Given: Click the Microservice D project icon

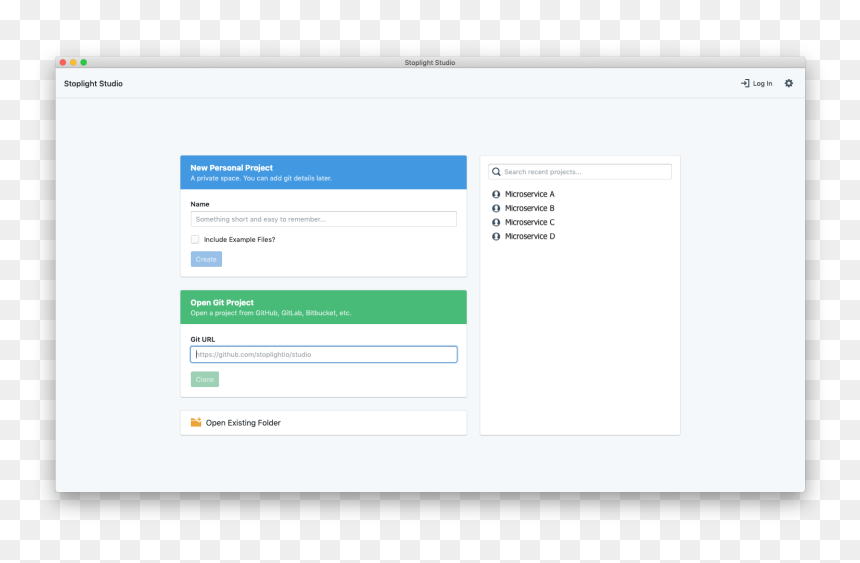Looking at the screenshot, I should click(x=496, y=237).
